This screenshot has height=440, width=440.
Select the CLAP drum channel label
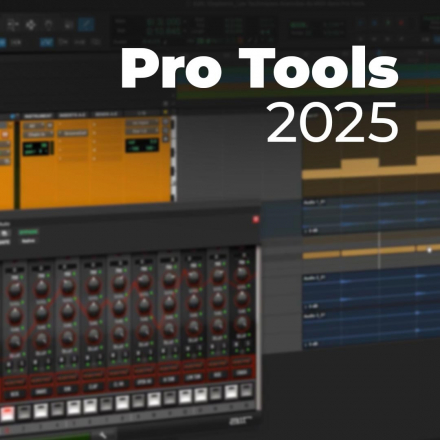[x=93, y=388]
